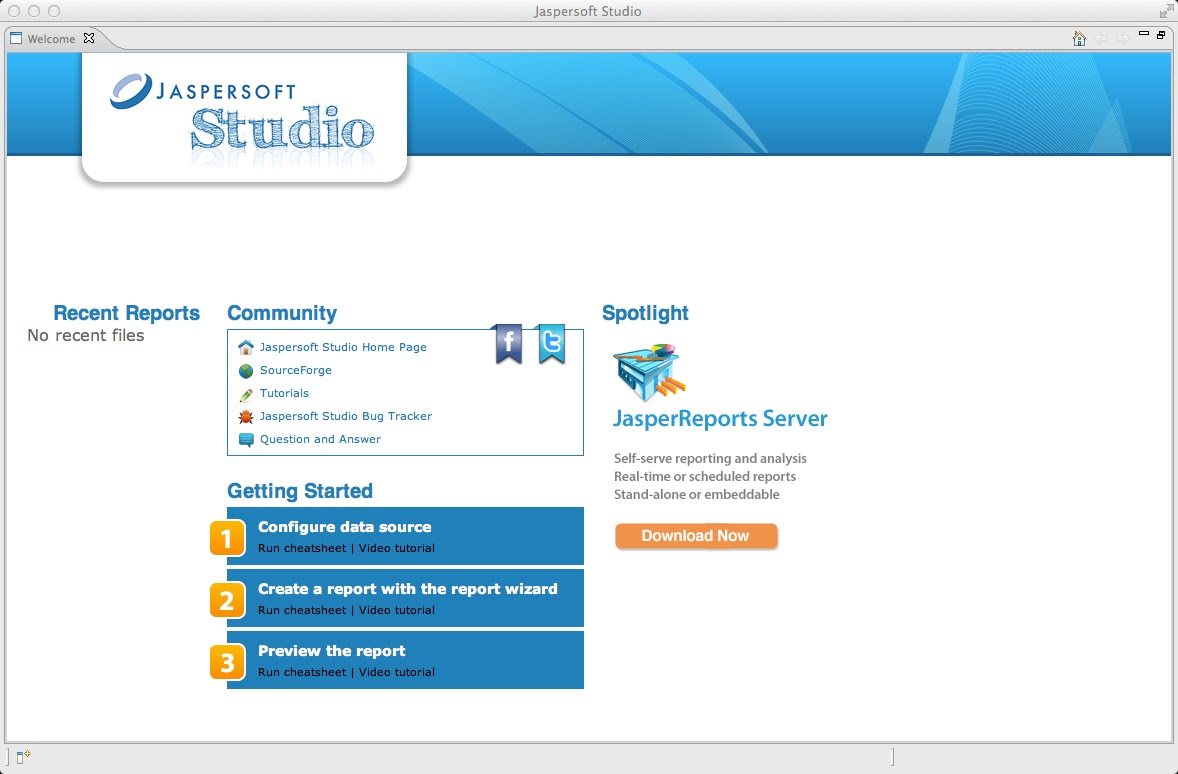This screenshot has width=1178, height=774.
Task: Click "Real-time or scheduled reports" text
Action: tap(705, 476)
